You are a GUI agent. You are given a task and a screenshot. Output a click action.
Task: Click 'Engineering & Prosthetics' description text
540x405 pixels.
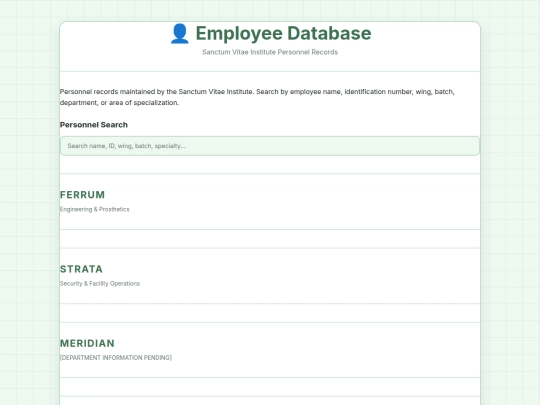click(x=95, y=209)
